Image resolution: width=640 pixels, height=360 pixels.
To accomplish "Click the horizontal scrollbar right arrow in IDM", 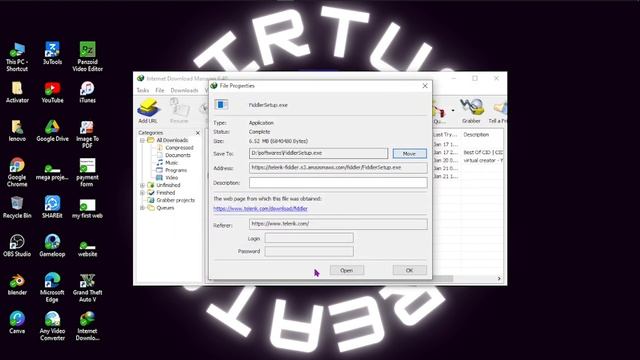I will [499, 278].
